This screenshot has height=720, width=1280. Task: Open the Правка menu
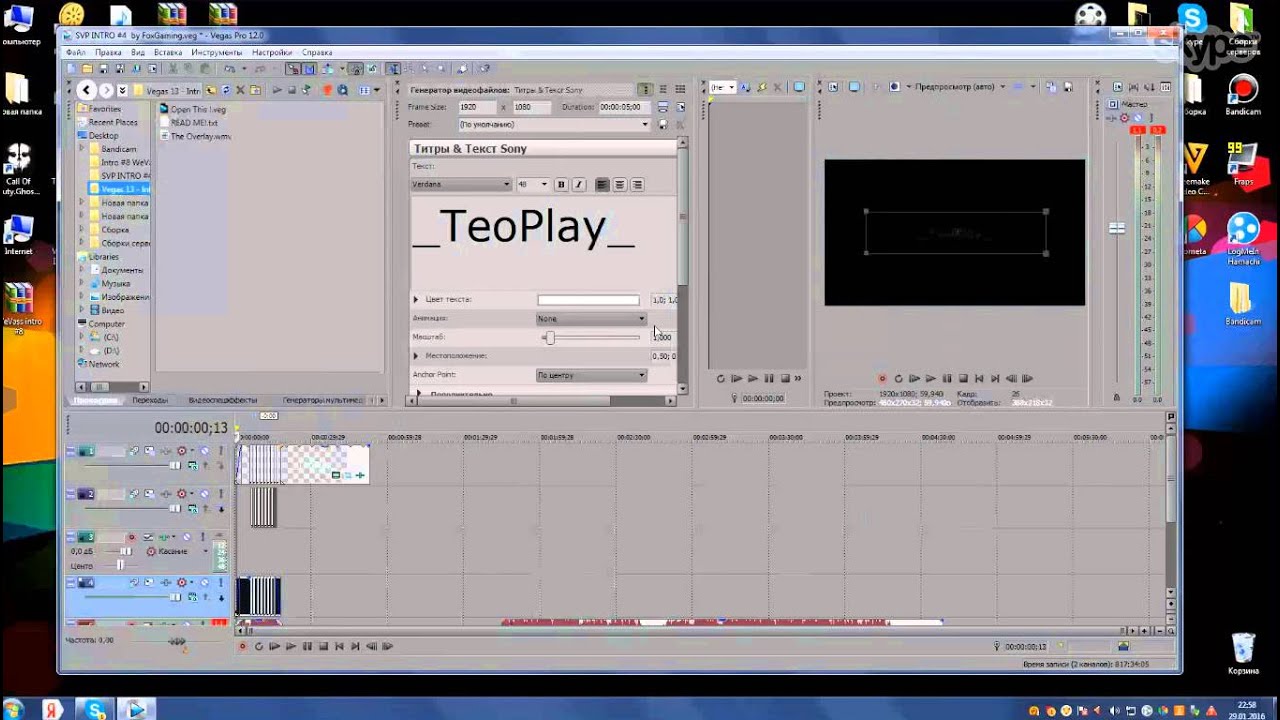(108, 52)
